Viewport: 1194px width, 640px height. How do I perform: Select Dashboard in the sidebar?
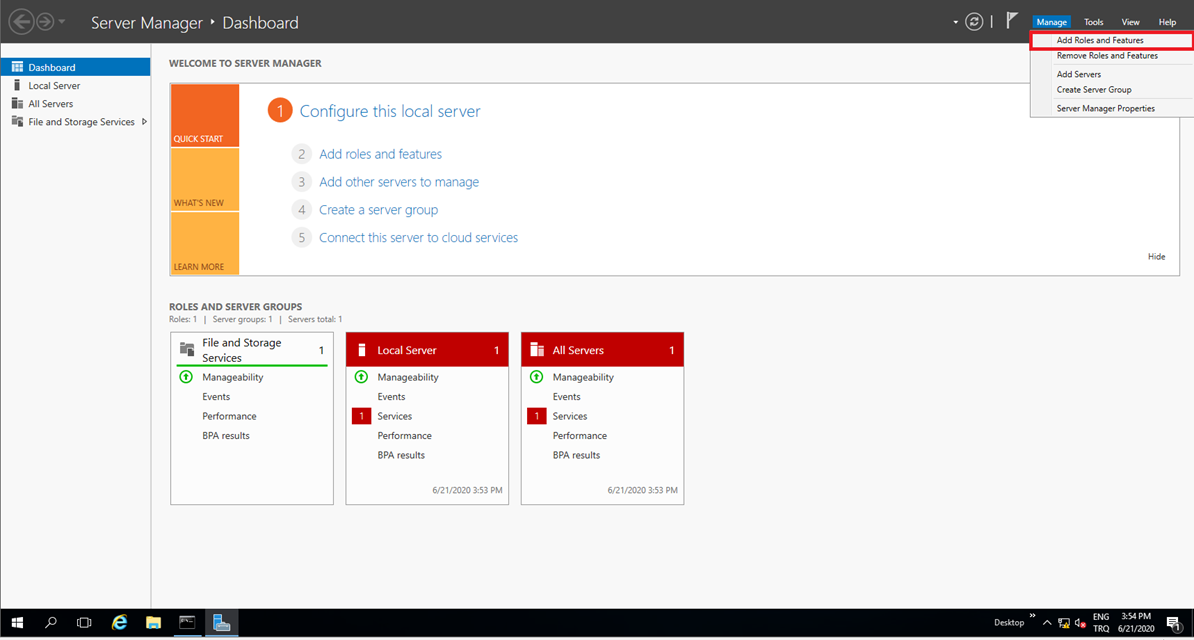click(75, 67)
